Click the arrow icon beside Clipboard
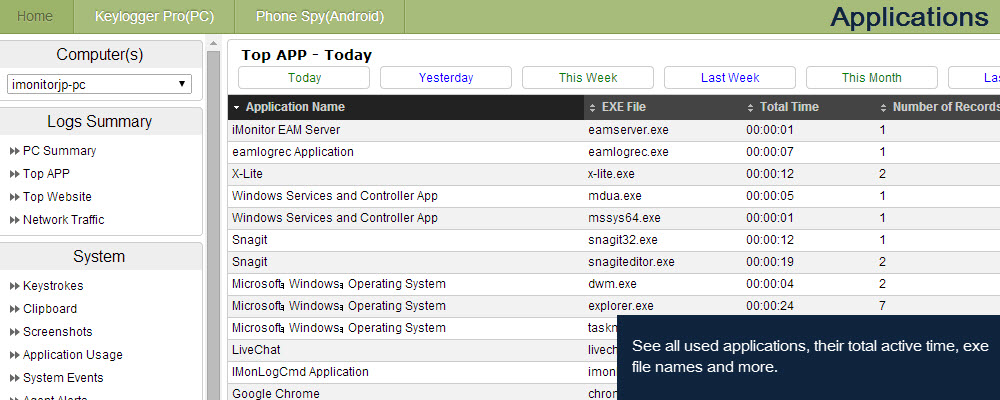This screenshot has height=400, width=1000. point(15,309)
